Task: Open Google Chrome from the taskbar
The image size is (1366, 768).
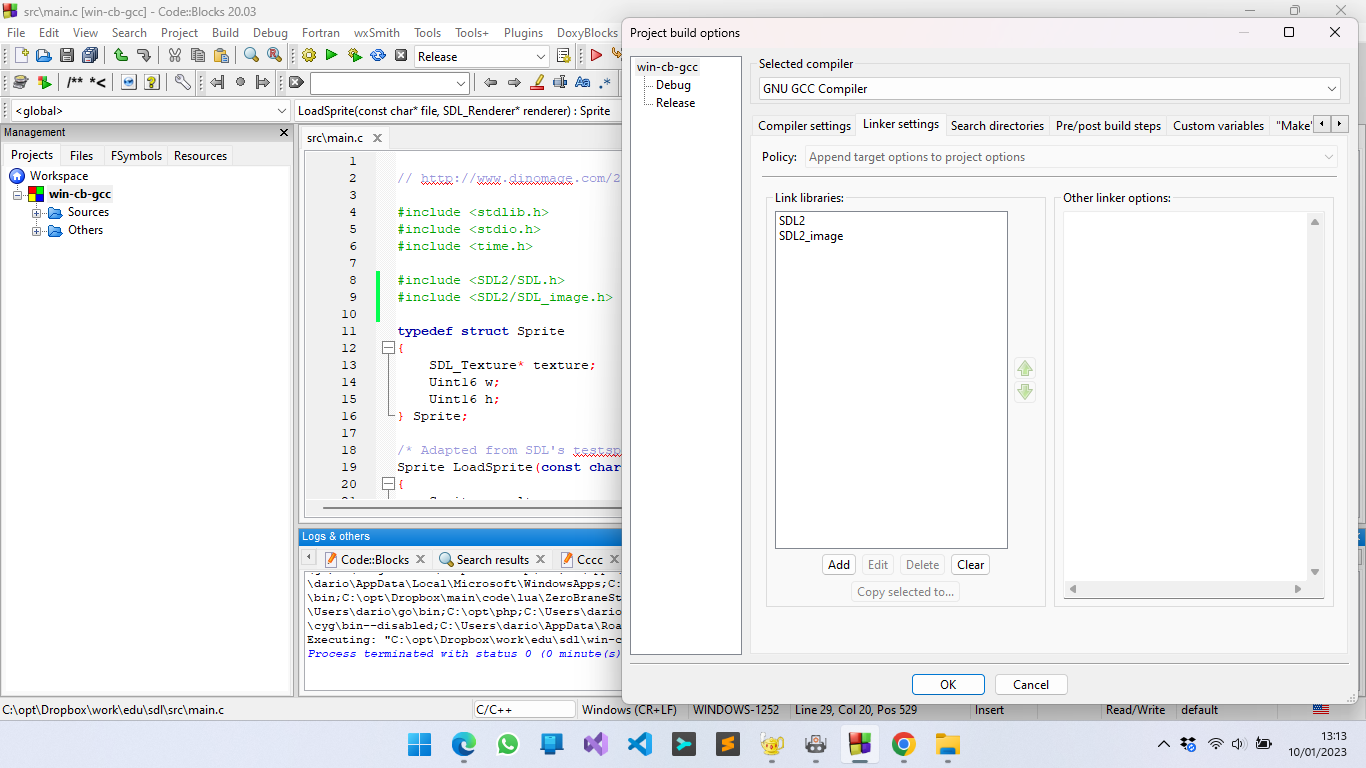Action: (903, 744)
